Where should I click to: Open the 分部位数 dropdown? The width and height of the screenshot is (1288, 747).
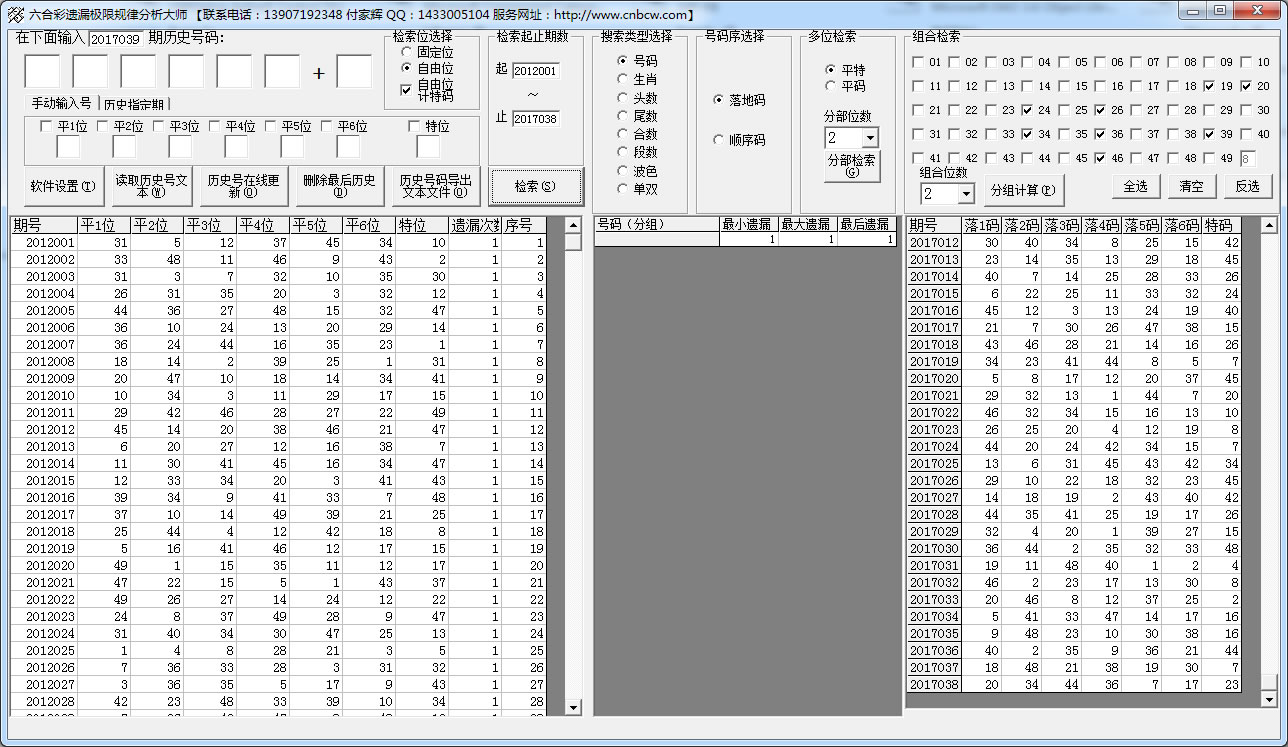pyautogui.click(x=869, y=138)
